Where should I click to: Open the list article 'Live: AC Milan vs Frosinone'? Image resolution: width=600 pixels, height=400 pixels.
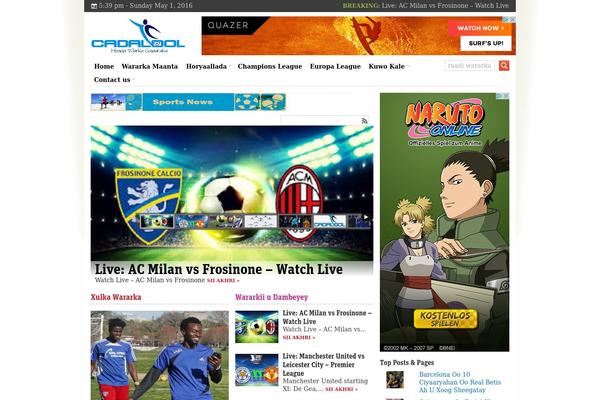327,317
